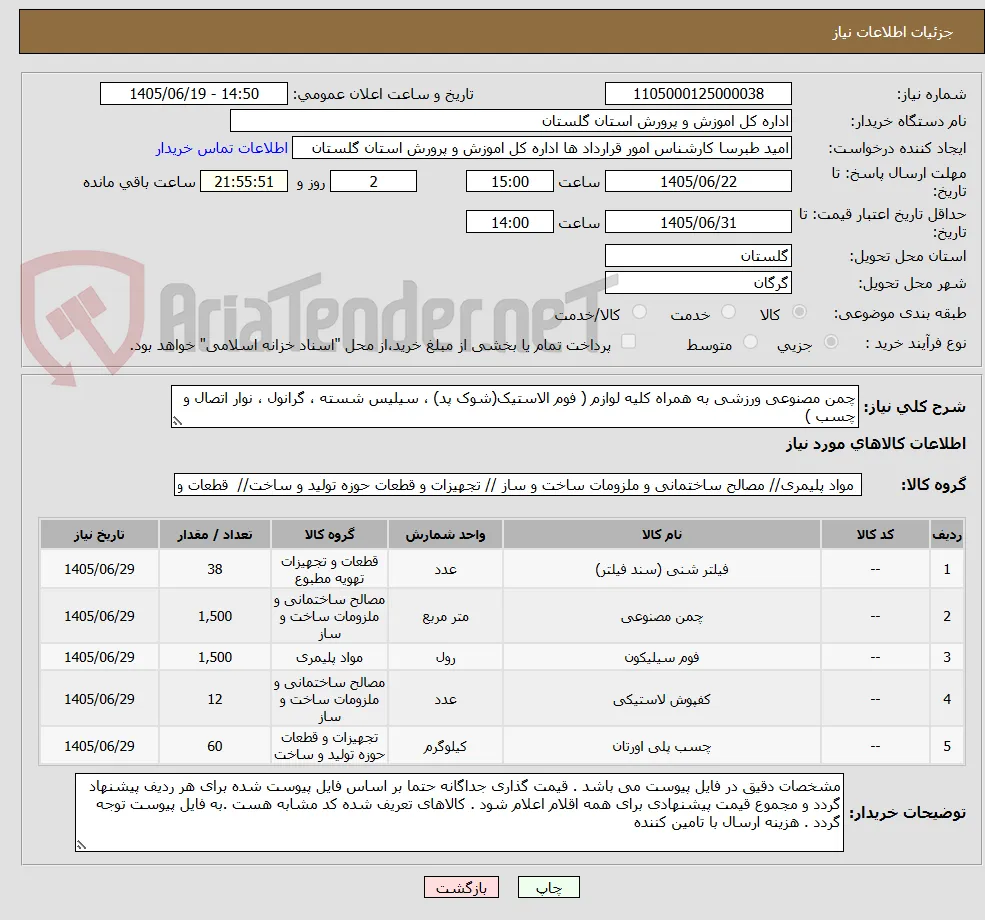Image resolution: width=985 pixels, height=920 pixels.
Task: Click the نام کالا column header
Action: pyautogui.click(x=661, y=534)
